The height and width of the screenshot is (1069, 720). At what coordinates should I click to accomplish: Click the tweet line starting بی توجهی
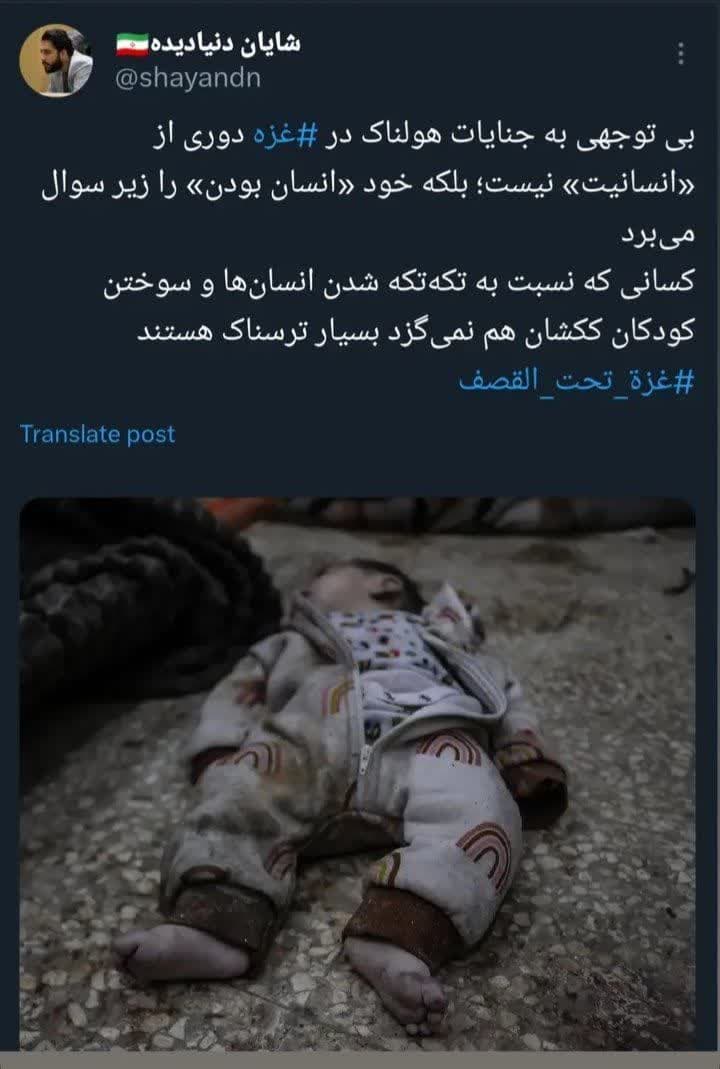coord(423,136)
